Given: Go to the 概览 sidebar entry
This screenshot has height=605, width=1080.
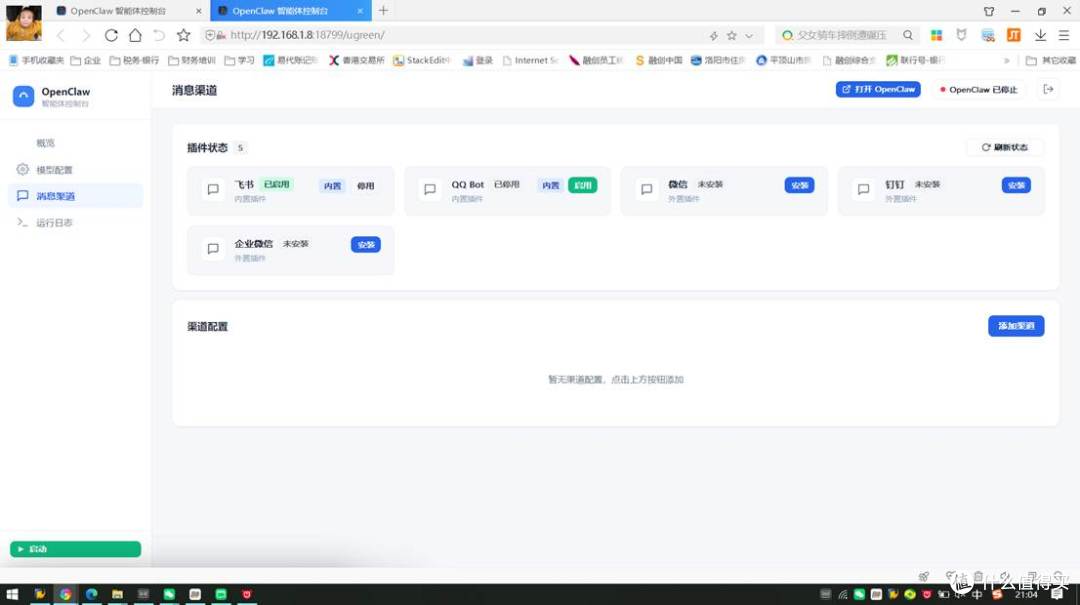Looking at the screenshot, I should click(45, 143).
